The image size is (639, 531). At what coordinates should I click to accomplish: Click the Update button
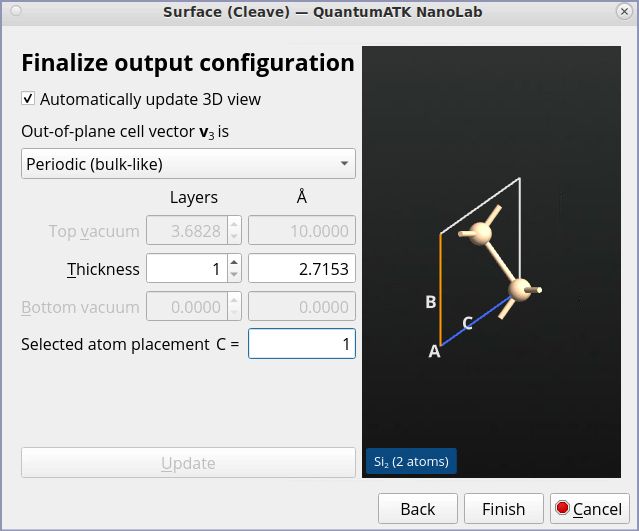188,463
